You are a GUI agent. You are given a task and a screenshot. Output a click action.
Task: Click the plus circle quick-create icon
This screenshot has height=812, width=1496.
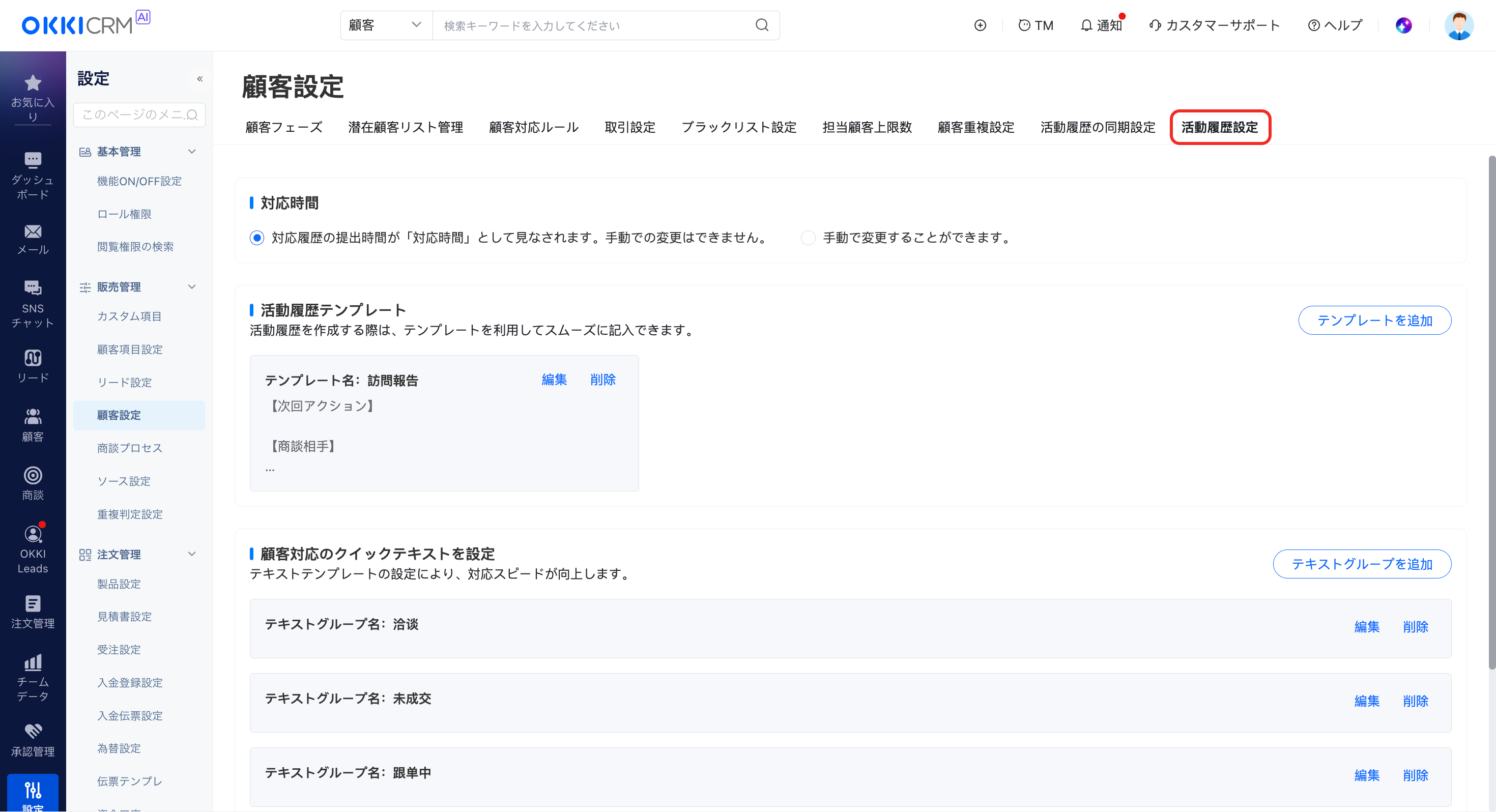tap(980, 25)
